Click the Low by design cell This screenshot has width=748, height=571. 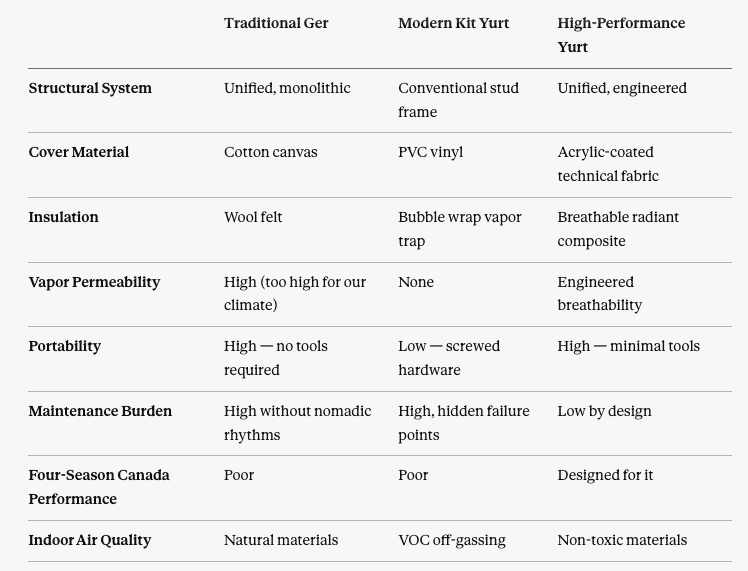tap(604, 411)
